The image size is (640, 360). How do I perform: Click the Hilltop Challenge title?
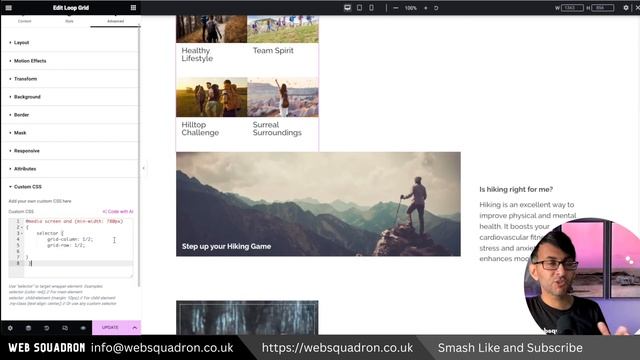[x=200, y=129]
